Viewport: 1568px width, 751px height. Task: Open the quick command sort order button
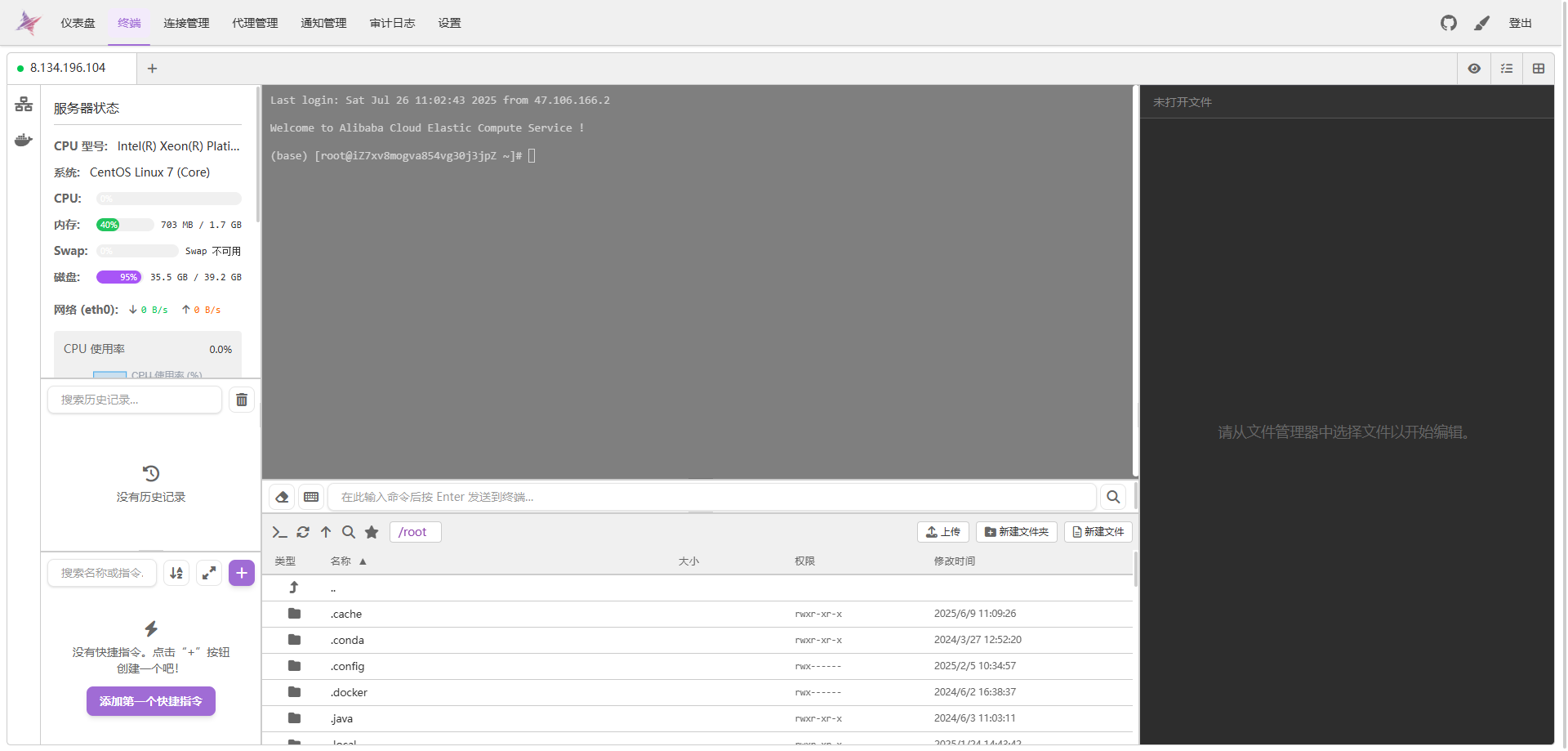click(176, 573)
